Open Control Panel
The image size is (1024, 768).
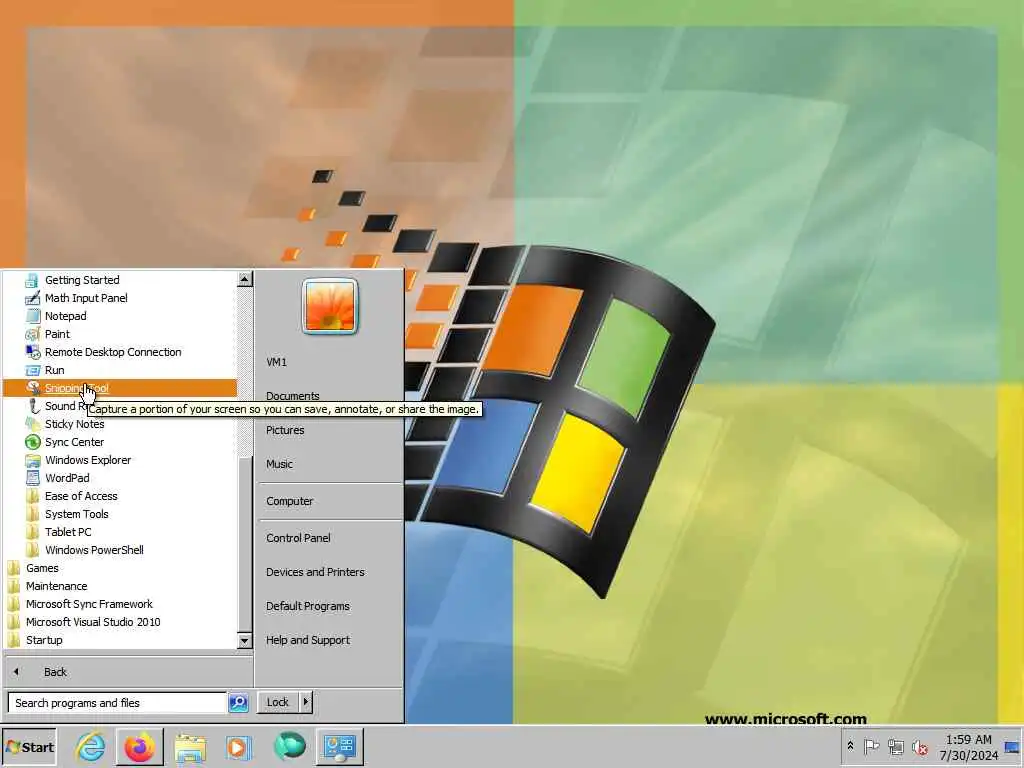[x=298, y=537]
